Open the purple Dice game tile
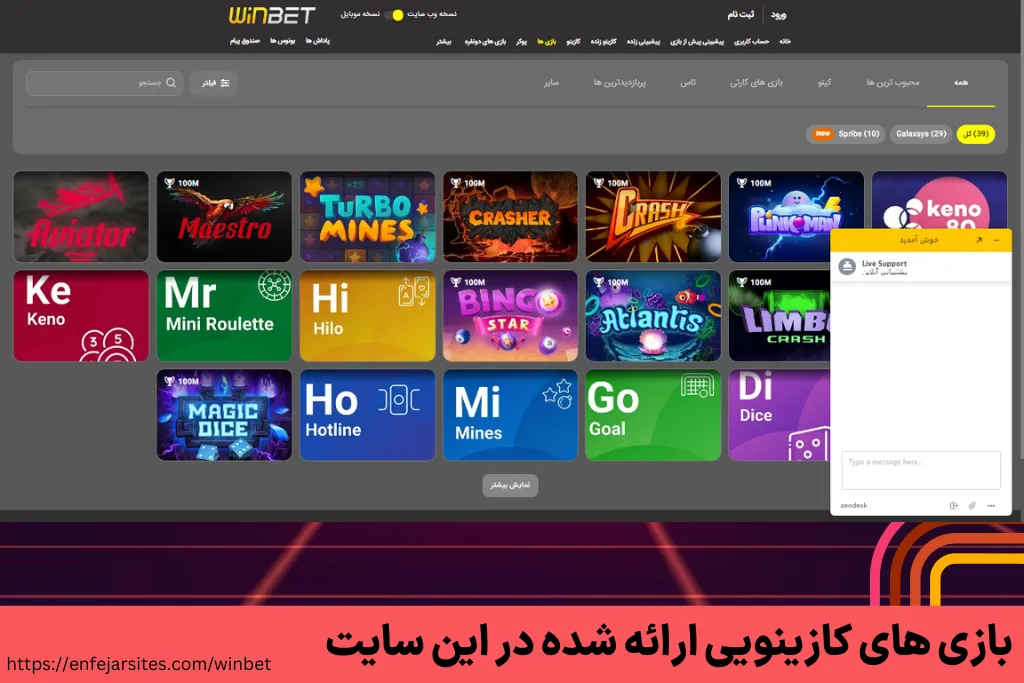 [x=779, y=415]
